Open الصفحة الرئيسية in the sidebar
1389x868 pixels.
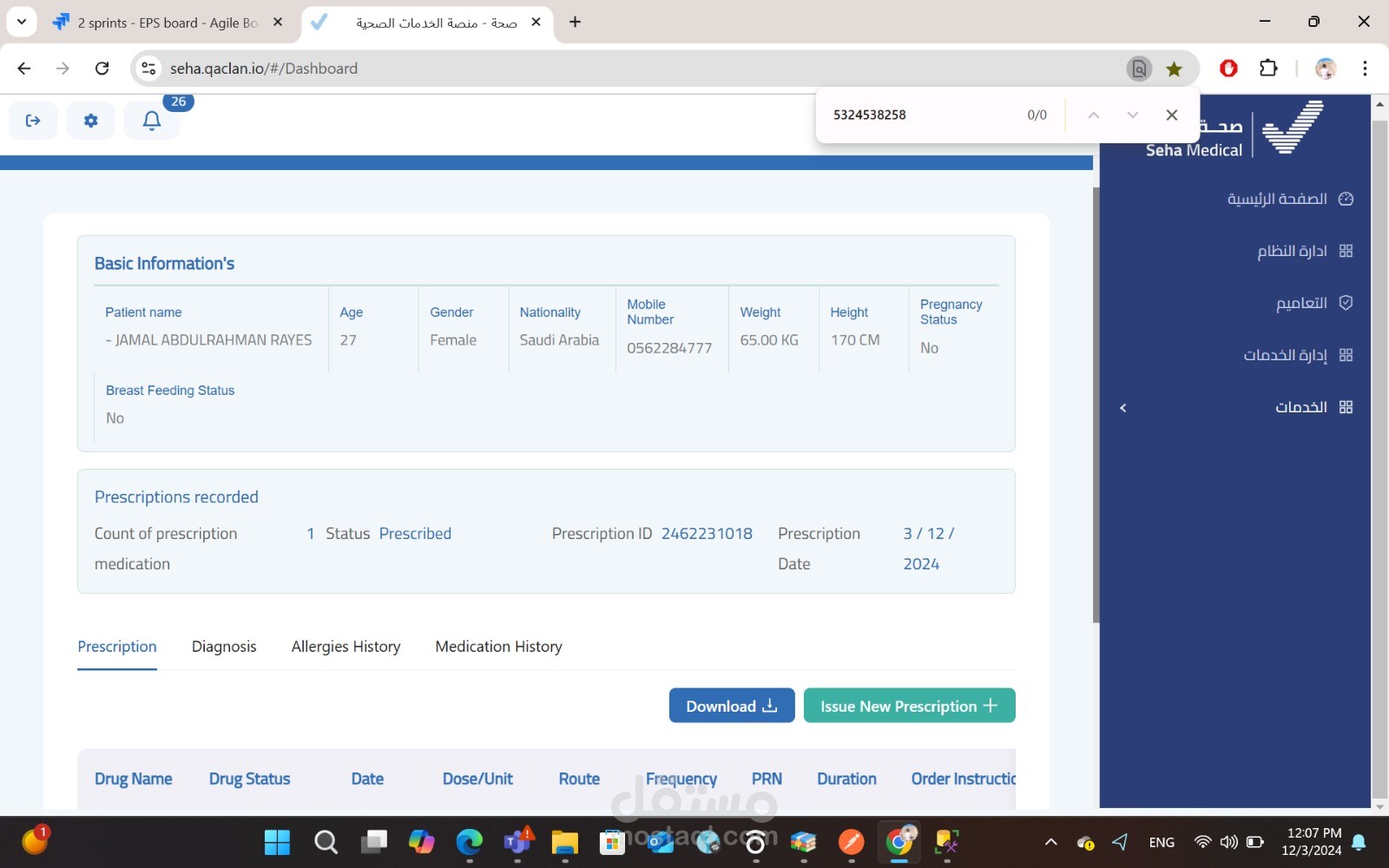pyautogui.click(x=1290, y=199)
